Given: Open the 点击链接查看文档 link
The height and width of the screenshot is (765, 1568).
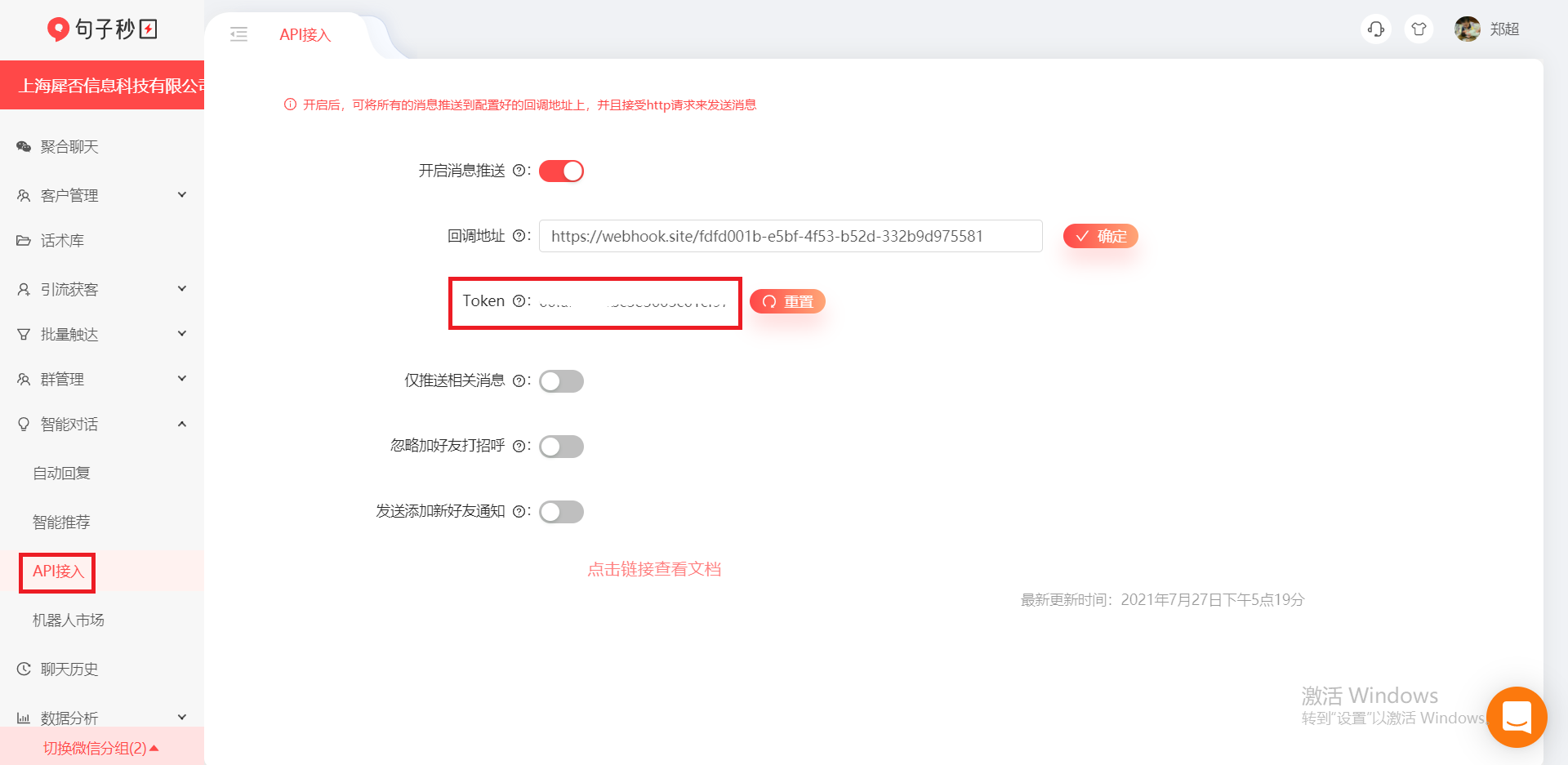Looking at the screenshot, I should 654,569.
